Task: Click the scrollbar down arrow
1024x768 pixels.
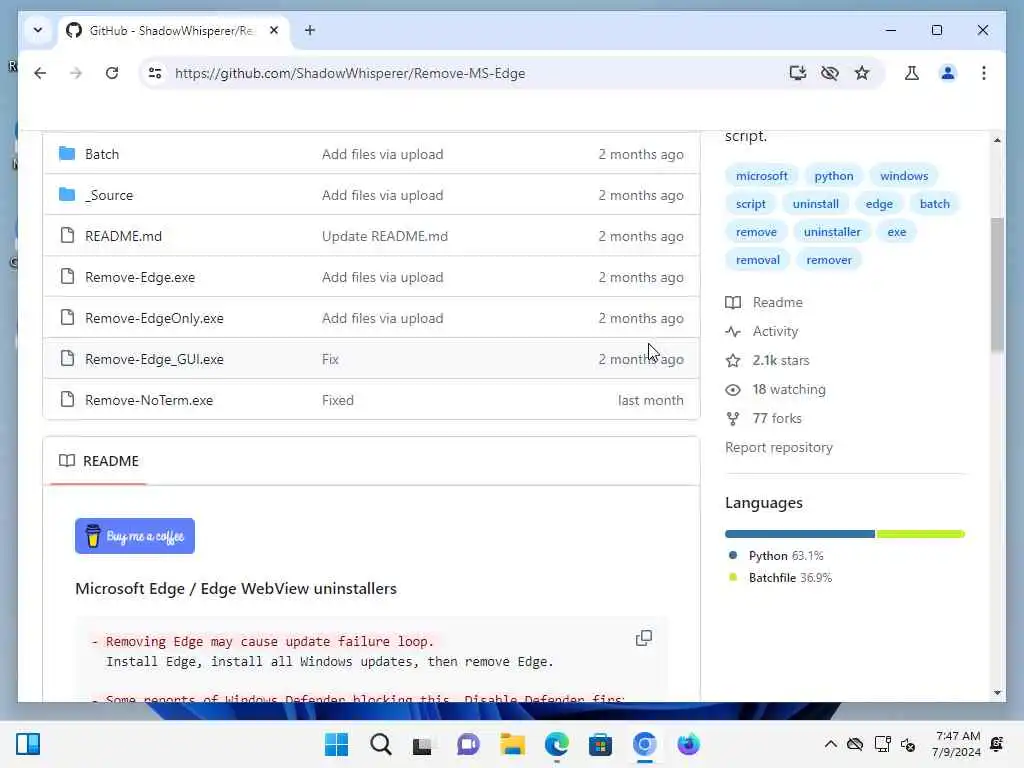Action: (x=997, y=693)
